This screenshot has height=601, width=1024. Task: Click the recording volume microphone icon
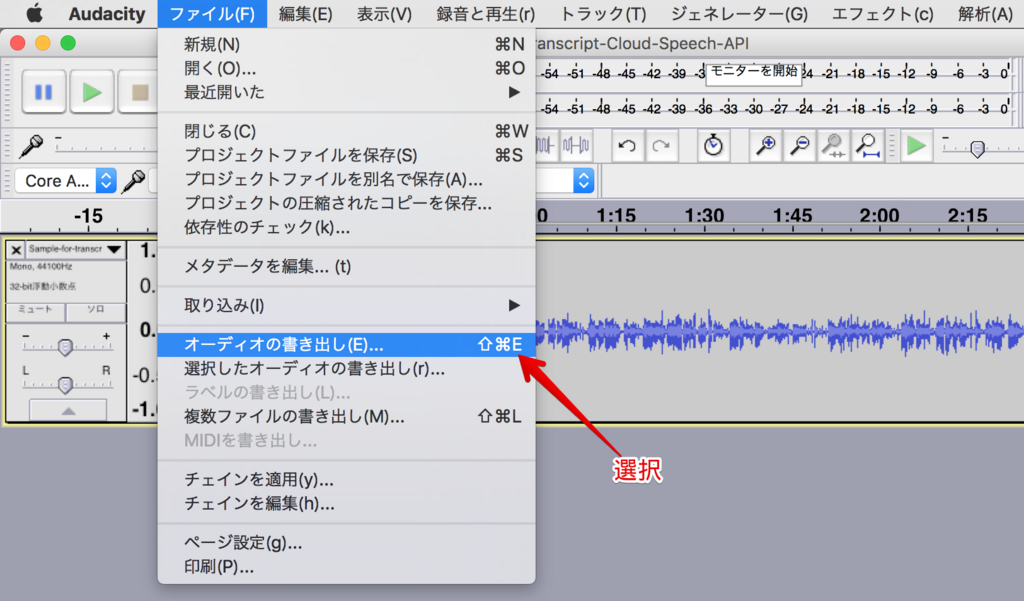pos(31,146)
